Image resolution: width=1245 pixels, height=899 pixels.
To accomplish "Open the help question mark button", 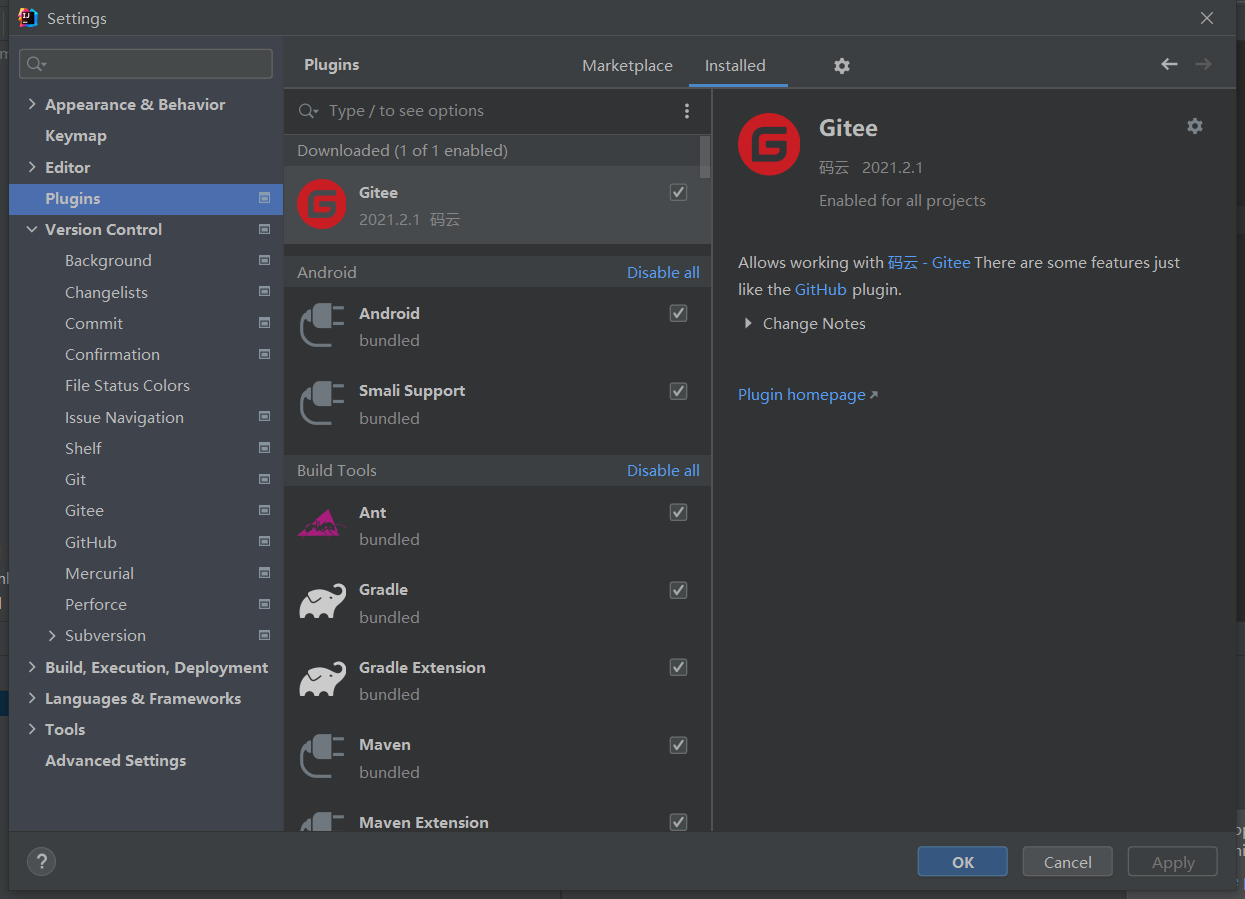I will point(41,861).
